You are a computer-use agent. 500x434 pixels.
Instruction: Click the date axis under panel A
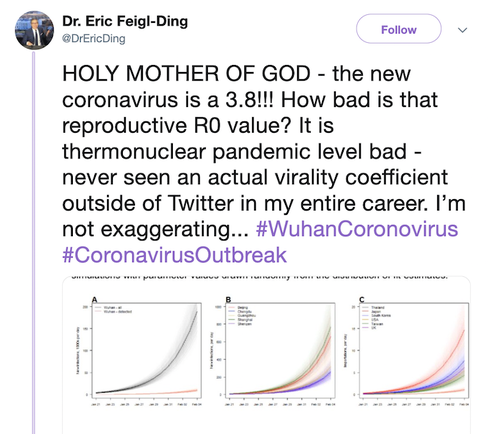point(147,404)
